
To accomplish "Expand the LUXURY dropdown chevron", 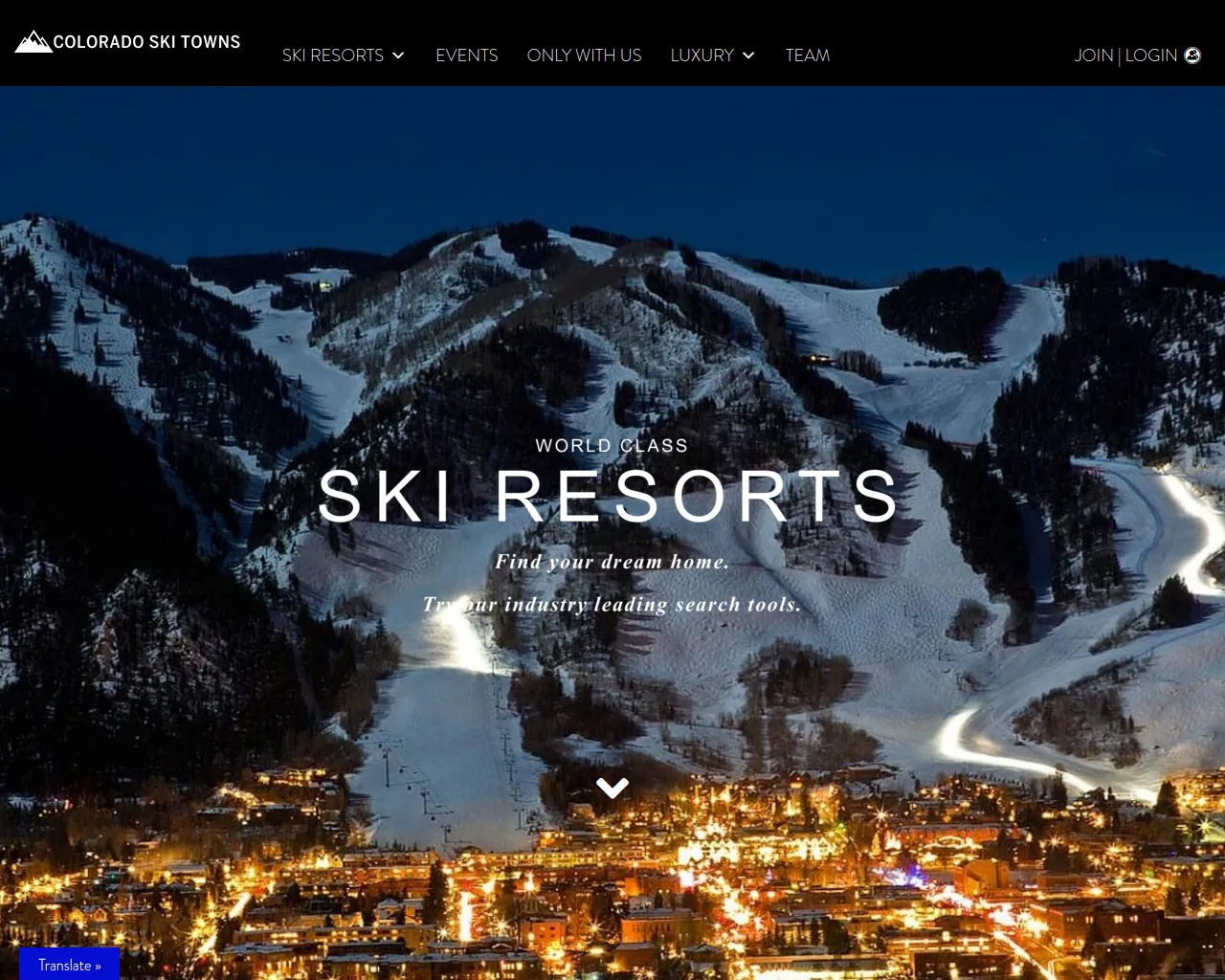I will [x=748, y=56].
